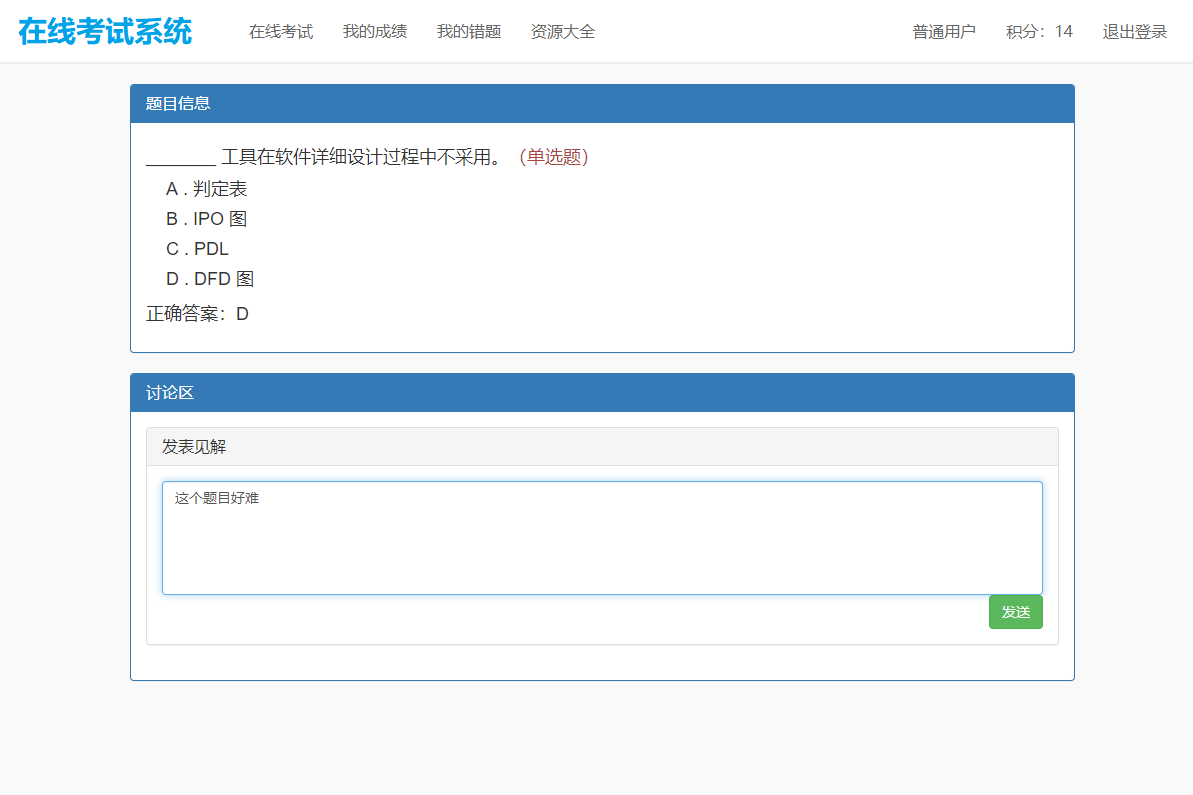The width and height of the screenshot is (1193, 795).
Task: Open 我的错题 in navigation bar
Action: [469, 32]
